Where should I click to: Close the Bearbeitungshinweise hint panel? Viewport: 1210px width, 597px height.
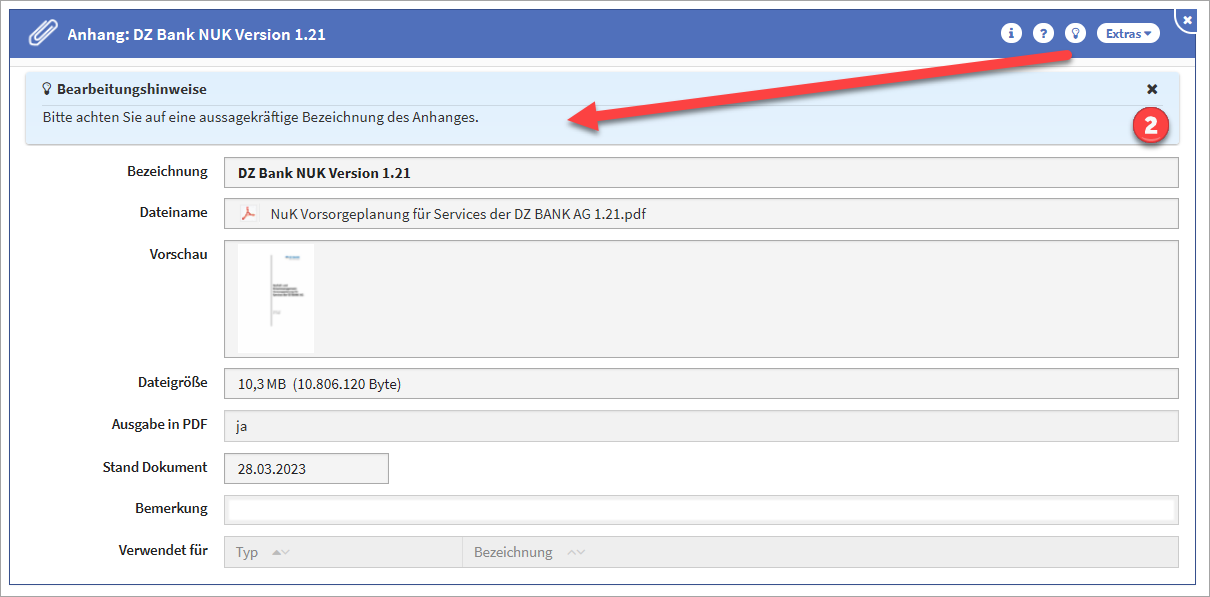click(x=1152, y=89)
